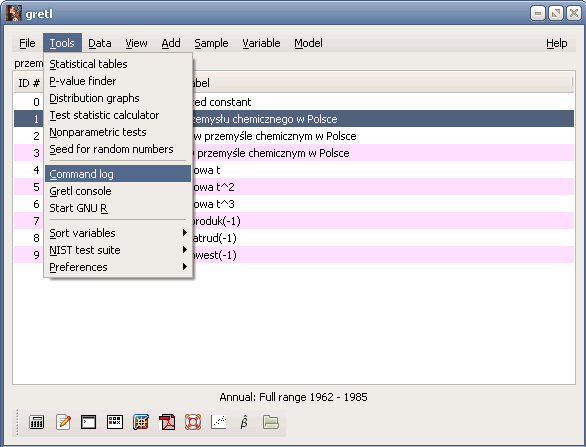Select the row ending 'produk(-1)'
Screen dimensions: 586x447
(294, 221)
